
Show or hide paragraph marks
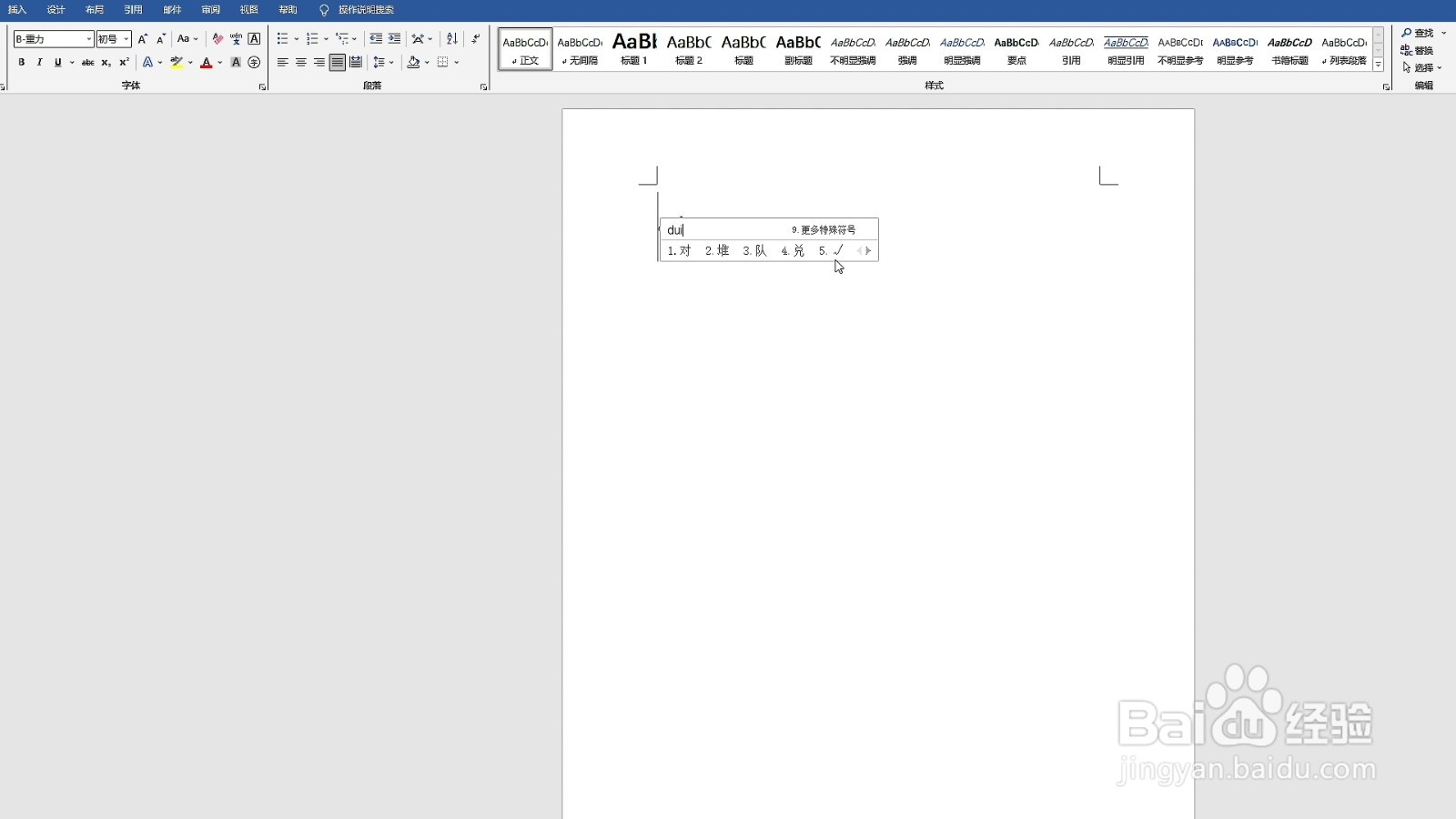[475, 39]
